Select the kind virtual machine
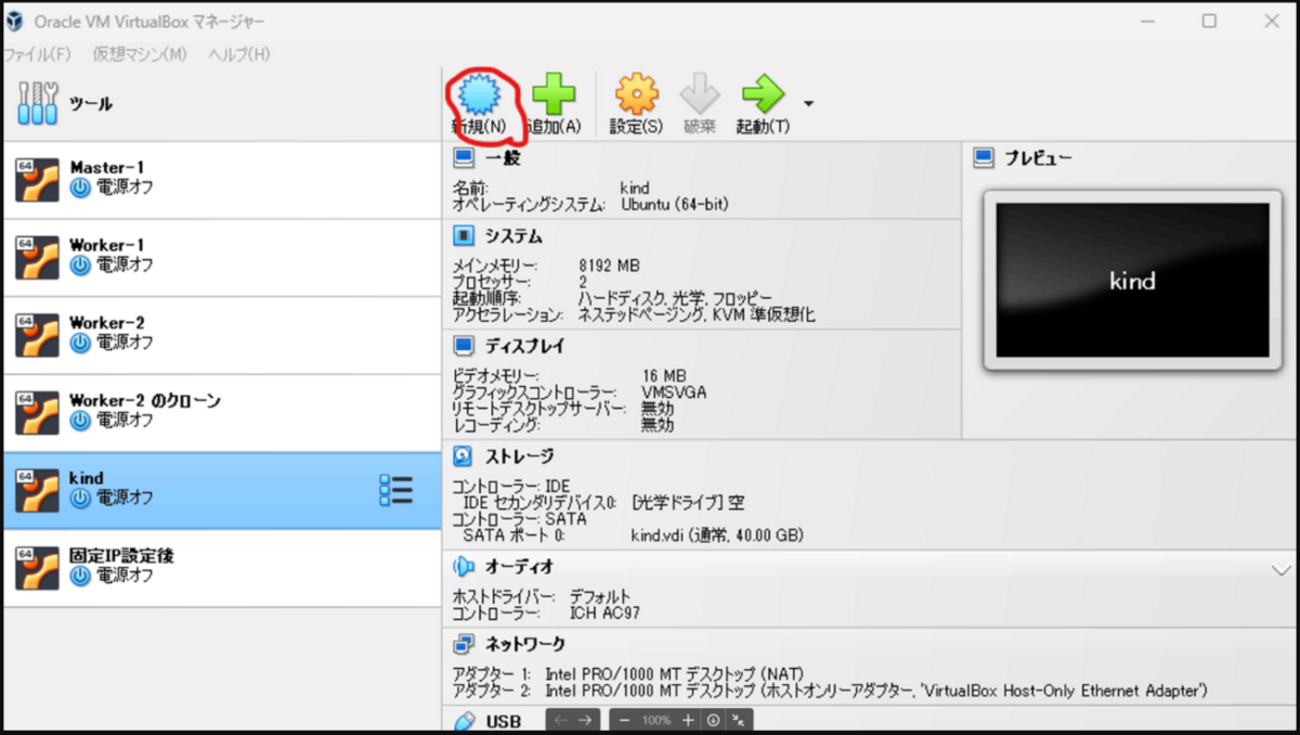This screenshot has height=735, width=1300. (x=222, y=490)
